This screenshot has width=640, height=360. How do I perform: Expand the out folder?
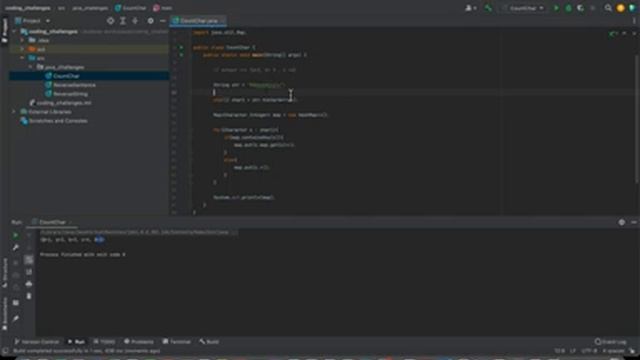22,49
